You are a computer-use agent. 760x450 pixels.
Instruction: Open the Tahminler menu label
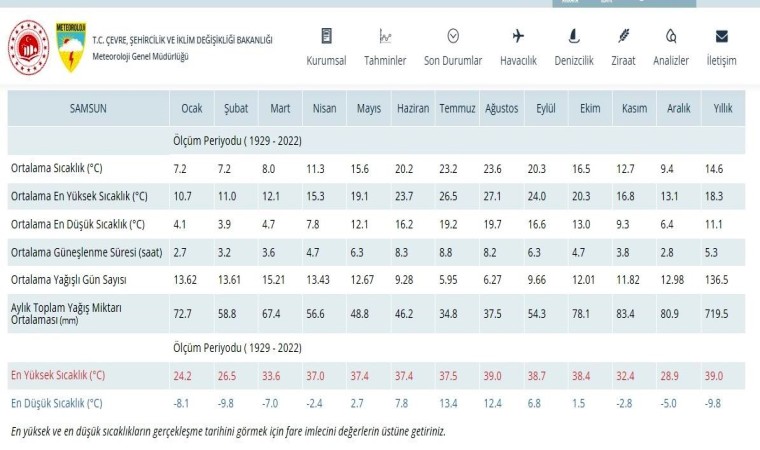click(385, 61)
